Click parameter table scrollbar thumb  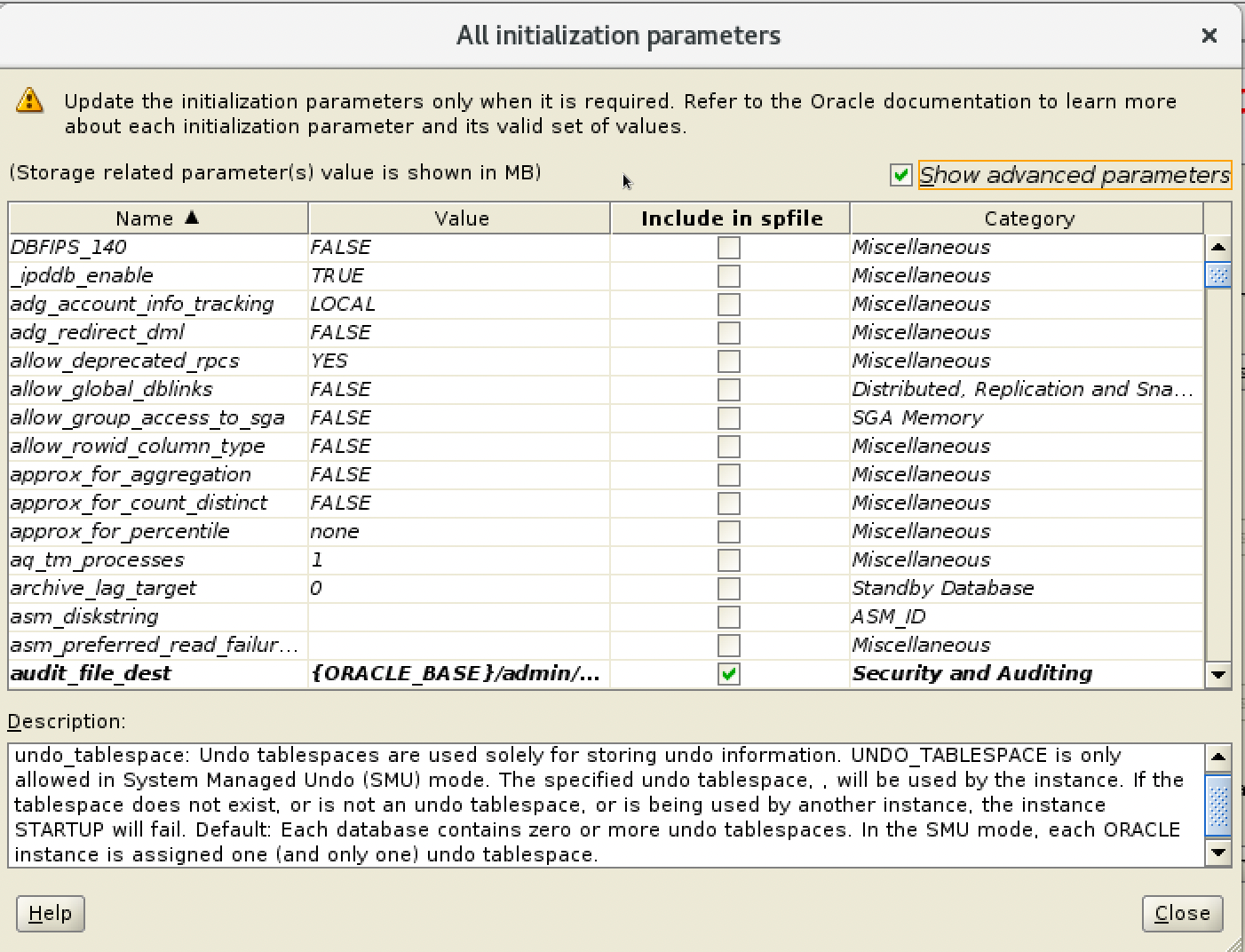point(1218,275)
